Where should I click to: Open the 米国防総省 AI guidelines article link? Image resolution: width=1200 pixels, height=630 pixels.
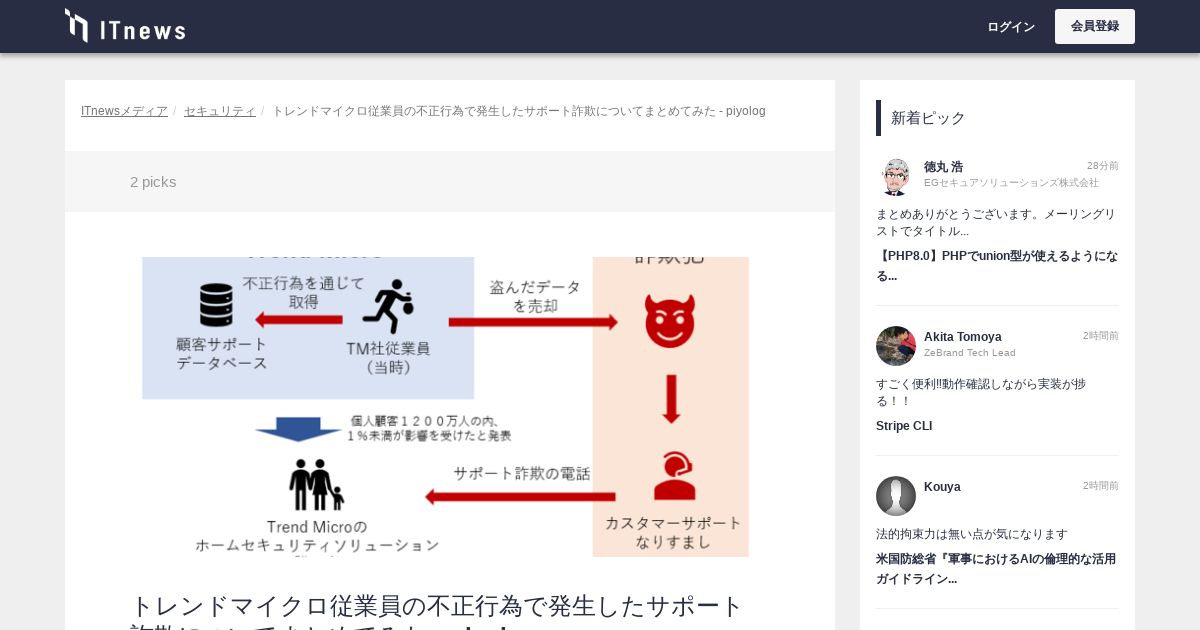(996, 569)
